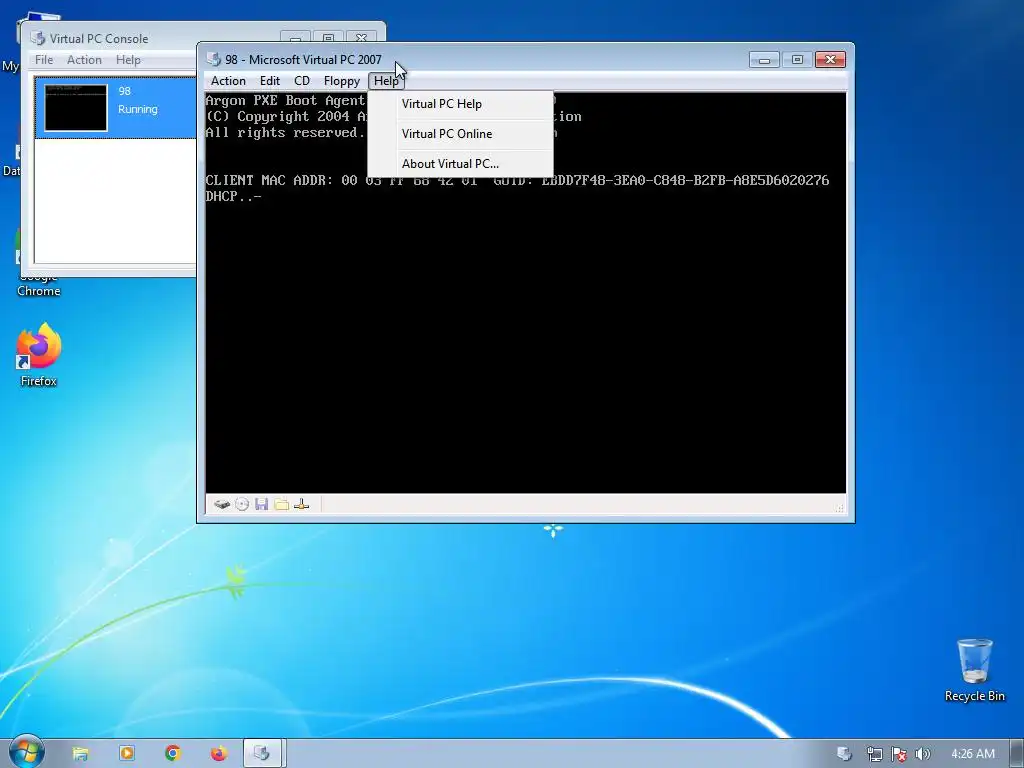
Task: Close the 98 Virtual PC window
Action: 830,60
